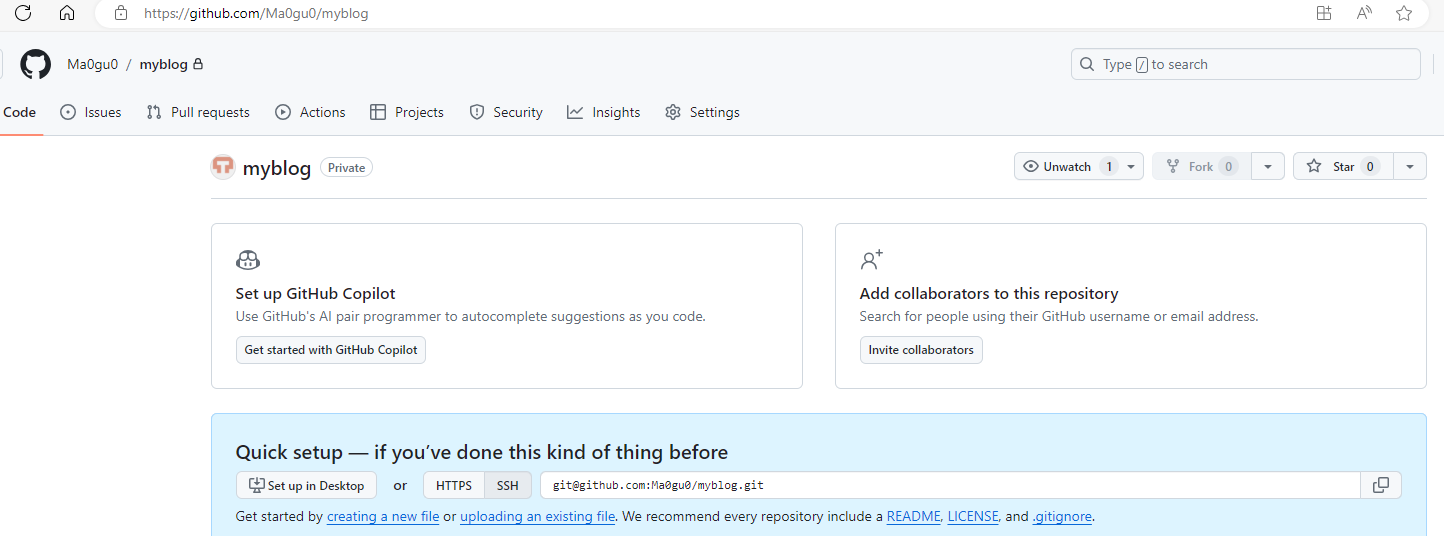
Task: Select the git@github.com clone URL field
Action: (950, 485)
